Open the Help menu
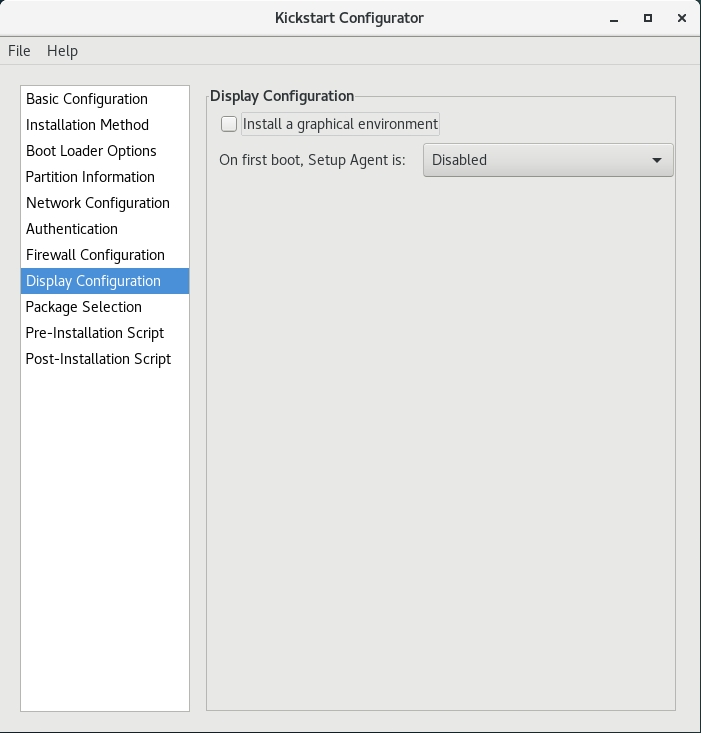 (62, 51)
